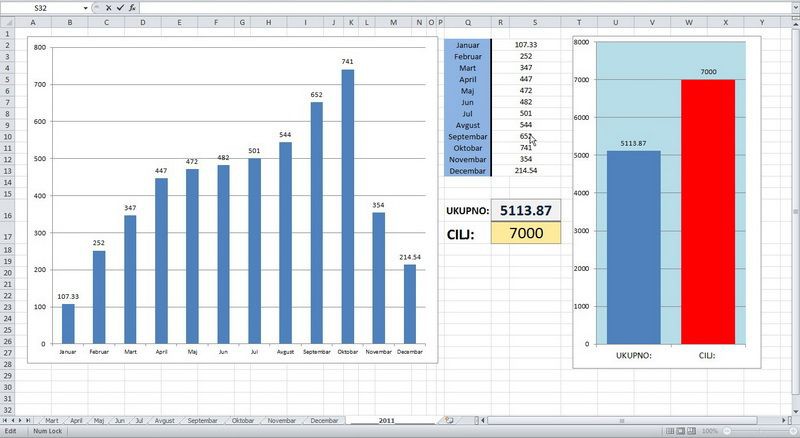Select column A header

tap(33, 22)
